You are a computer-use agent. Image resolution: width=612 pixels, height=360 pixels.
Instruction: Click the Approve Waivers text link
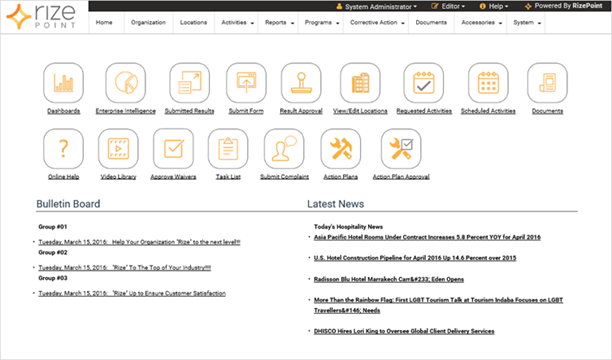[x=173, y=177]
